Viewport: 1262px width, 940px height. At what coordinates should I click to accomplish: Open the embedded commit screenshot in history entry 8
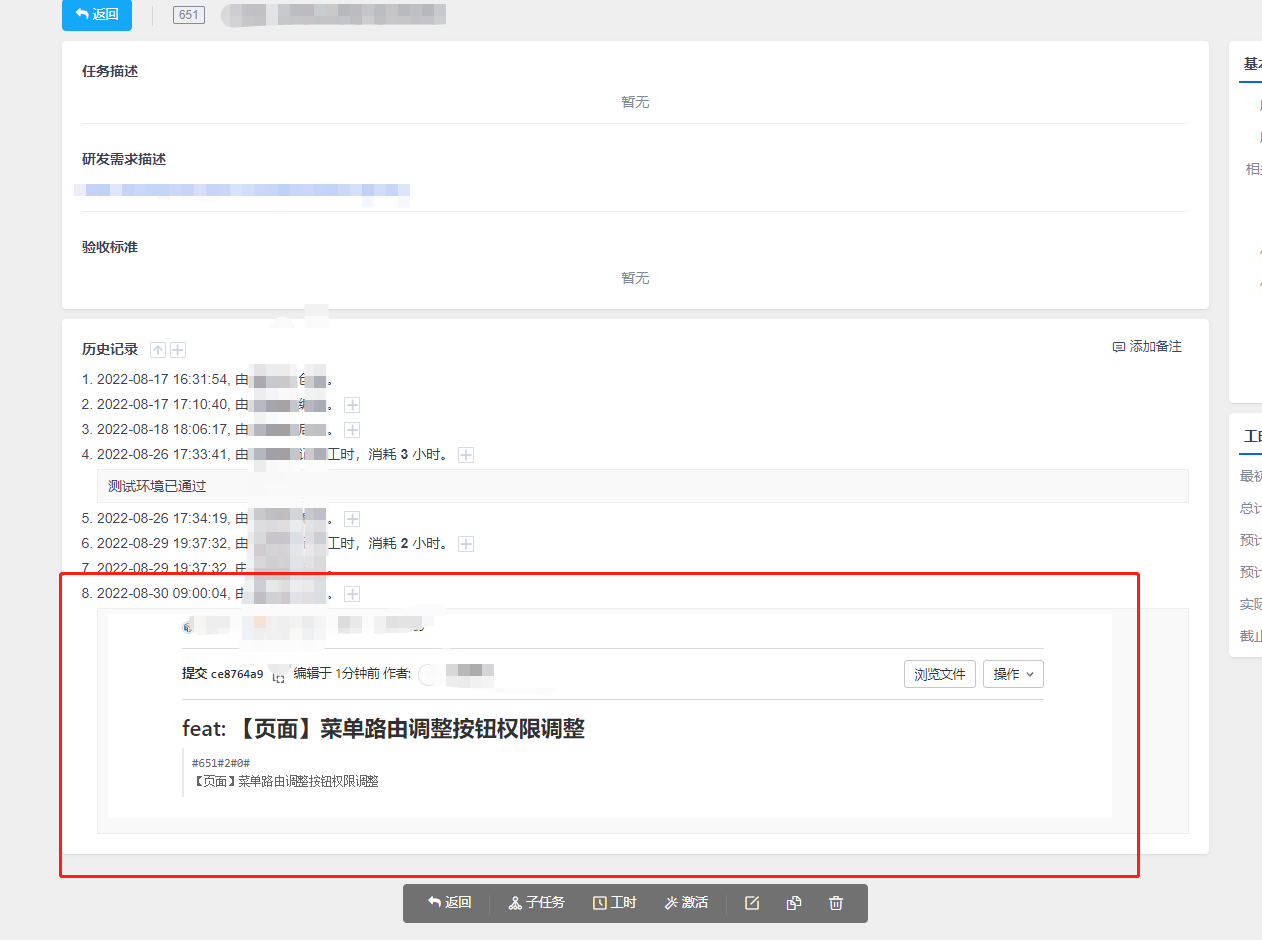tap(610, 716)
